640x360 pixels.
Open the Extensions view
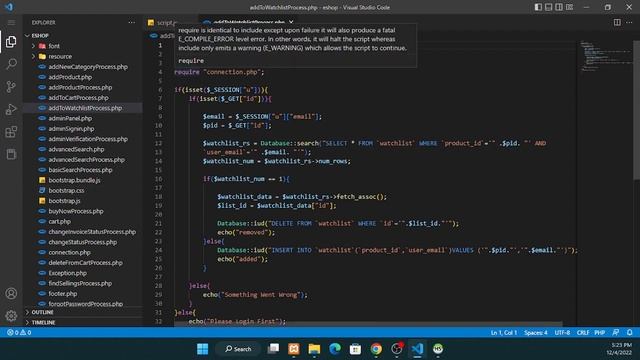click(x=11, y=132)
